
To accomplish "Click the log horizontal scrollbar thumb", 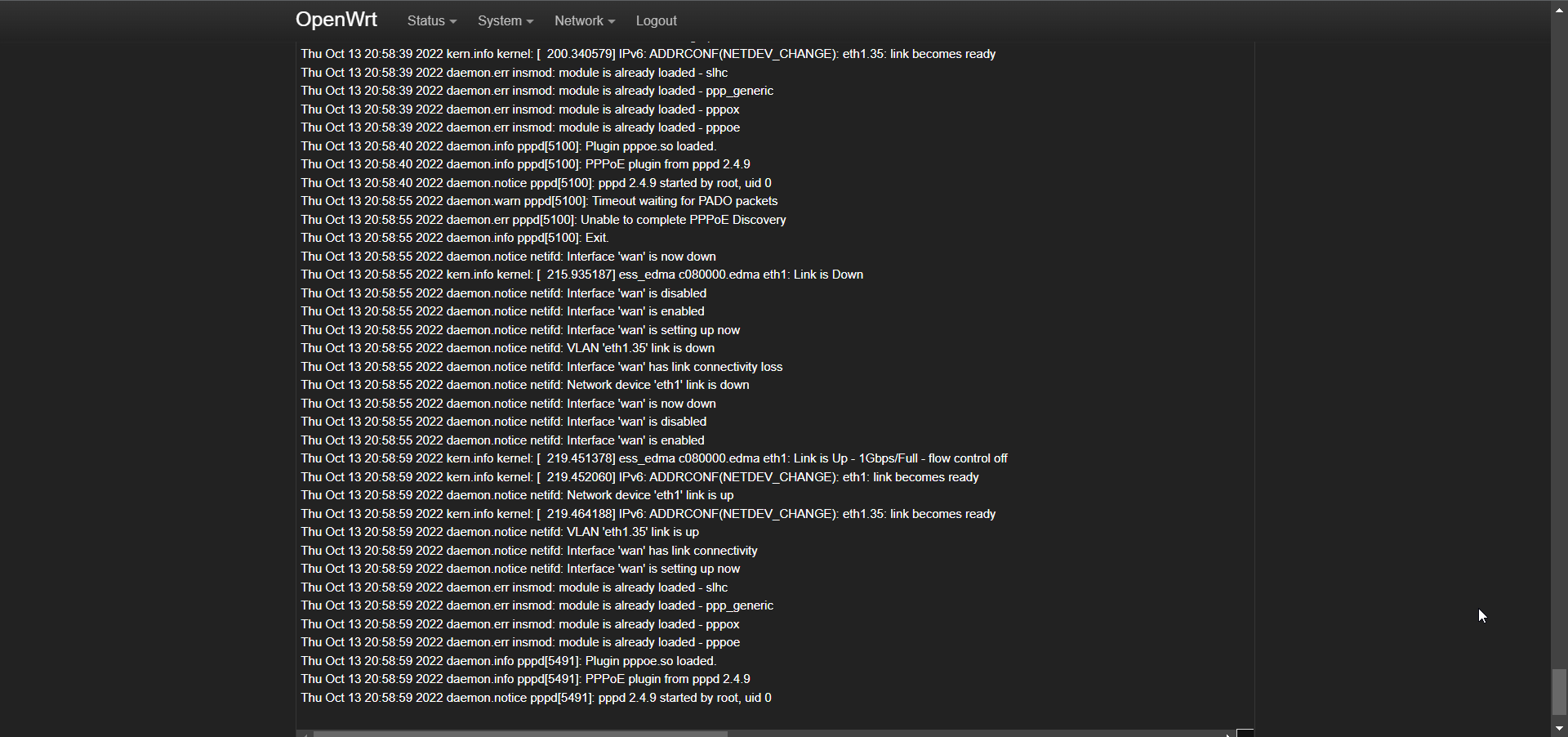I will point(520,734).
